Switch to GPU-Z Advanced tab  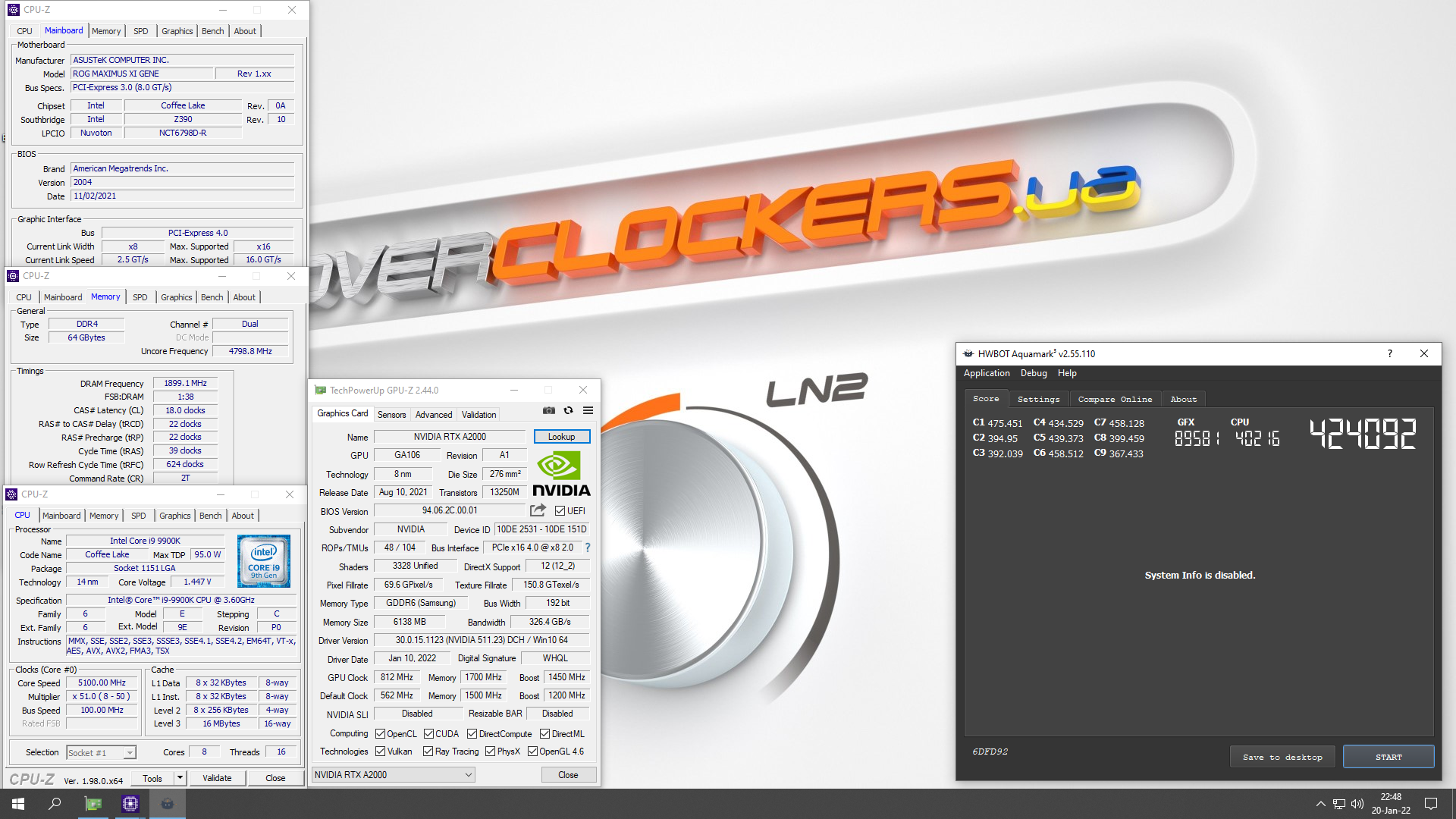pyautogui.click(x=434, y=415)
